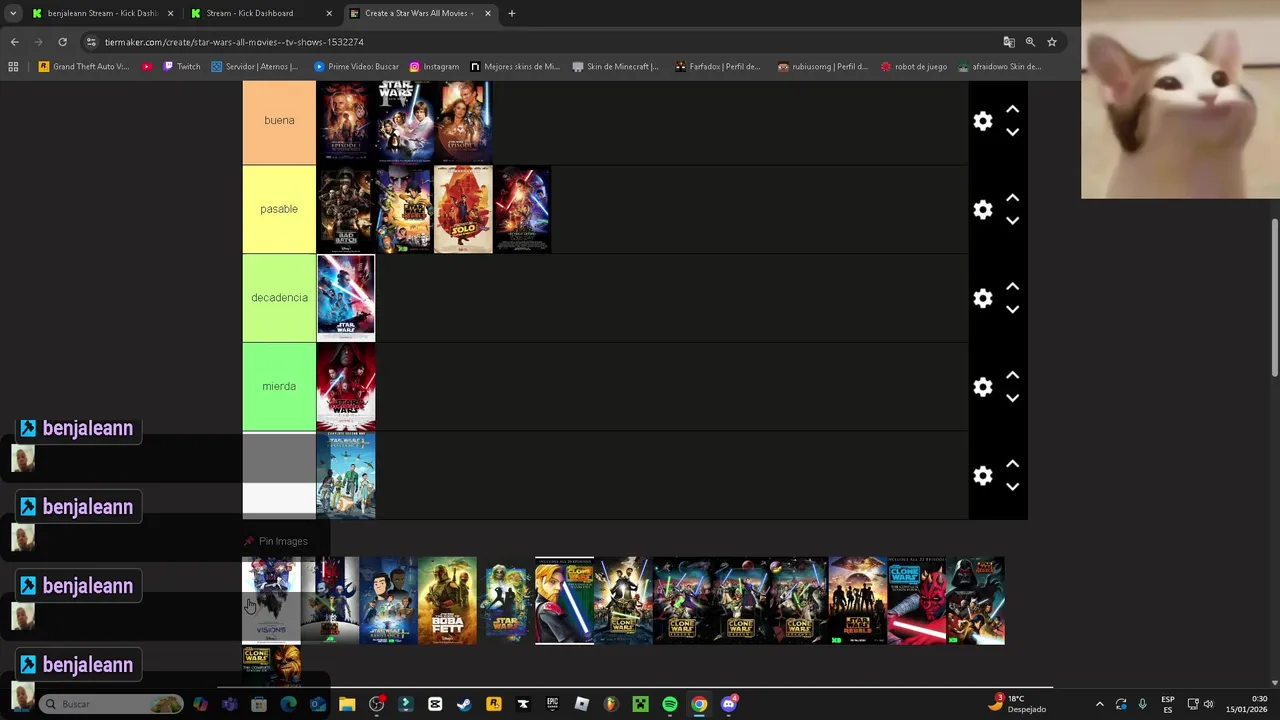Viewport: 1280px width, 720px height.
Task: Reload the TierMaker page
Action: point(62,42)
